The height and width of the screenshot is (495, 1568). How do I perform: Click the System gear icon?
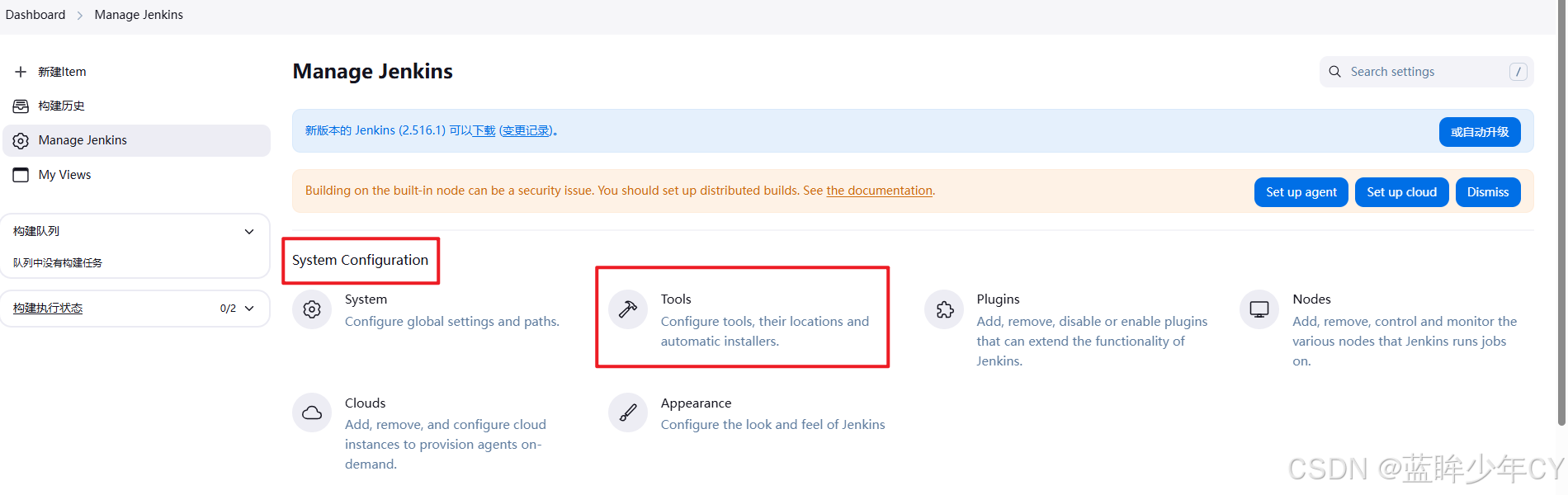pos(312,309)
